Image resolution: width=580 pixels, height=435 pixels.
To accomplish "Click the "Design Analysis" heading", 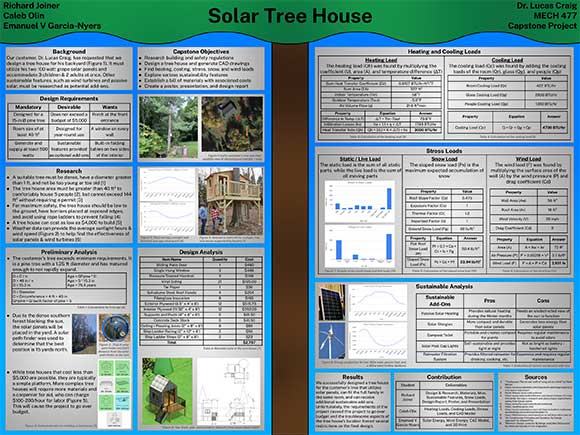I will 201,252.
